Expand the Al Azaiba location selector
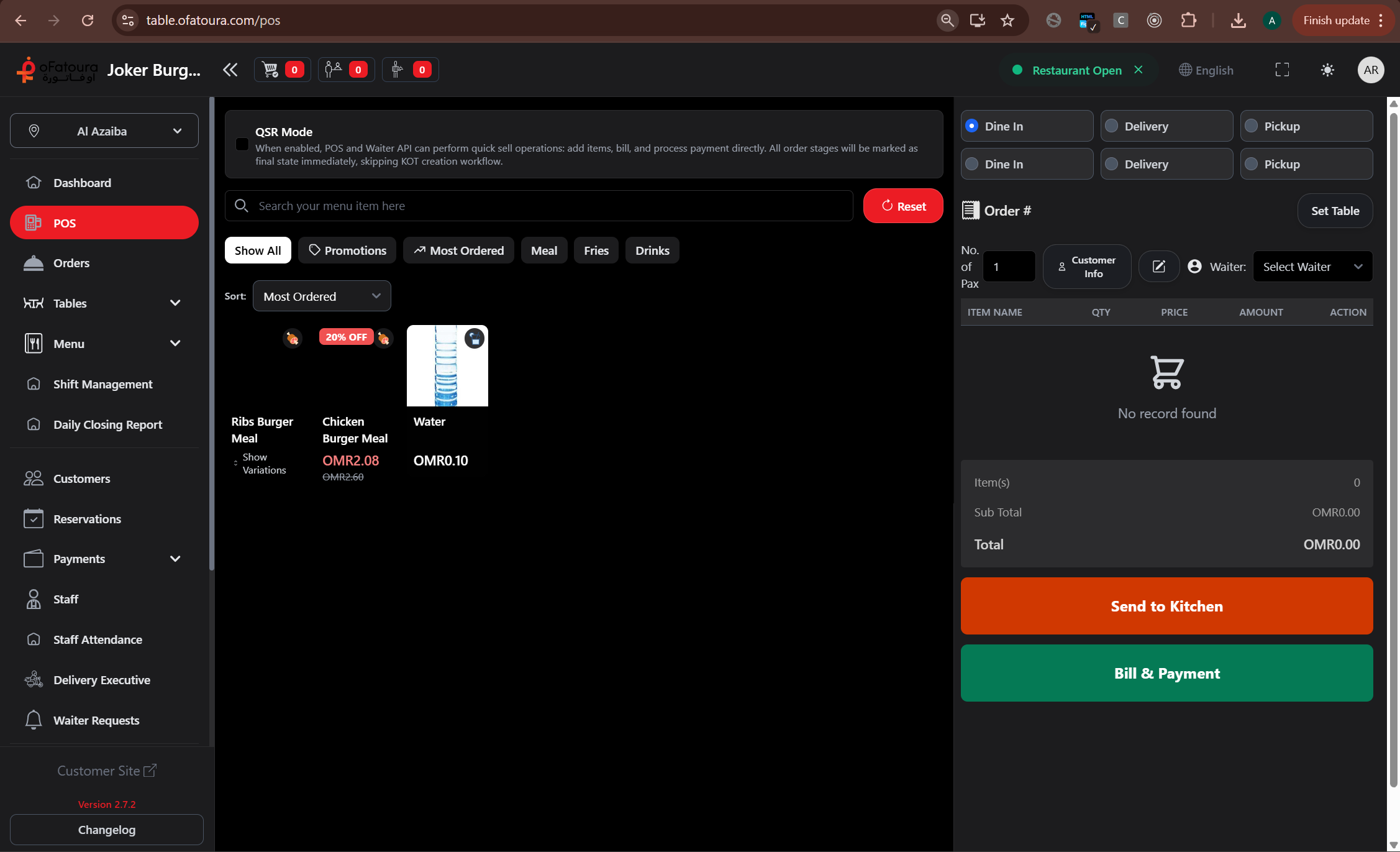This screenshot has height=852, width=1400. tap(104, 131)
